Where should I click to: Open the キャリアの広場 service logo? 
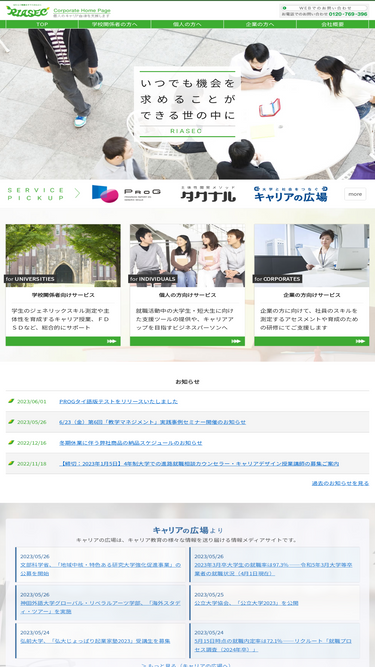(291, 194)
